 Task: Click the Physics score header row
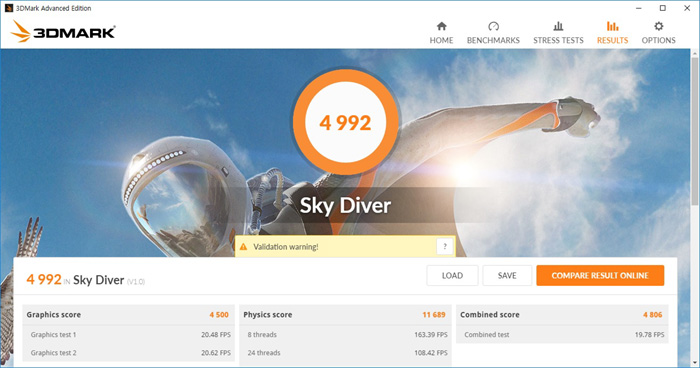(x=345, y=315)
